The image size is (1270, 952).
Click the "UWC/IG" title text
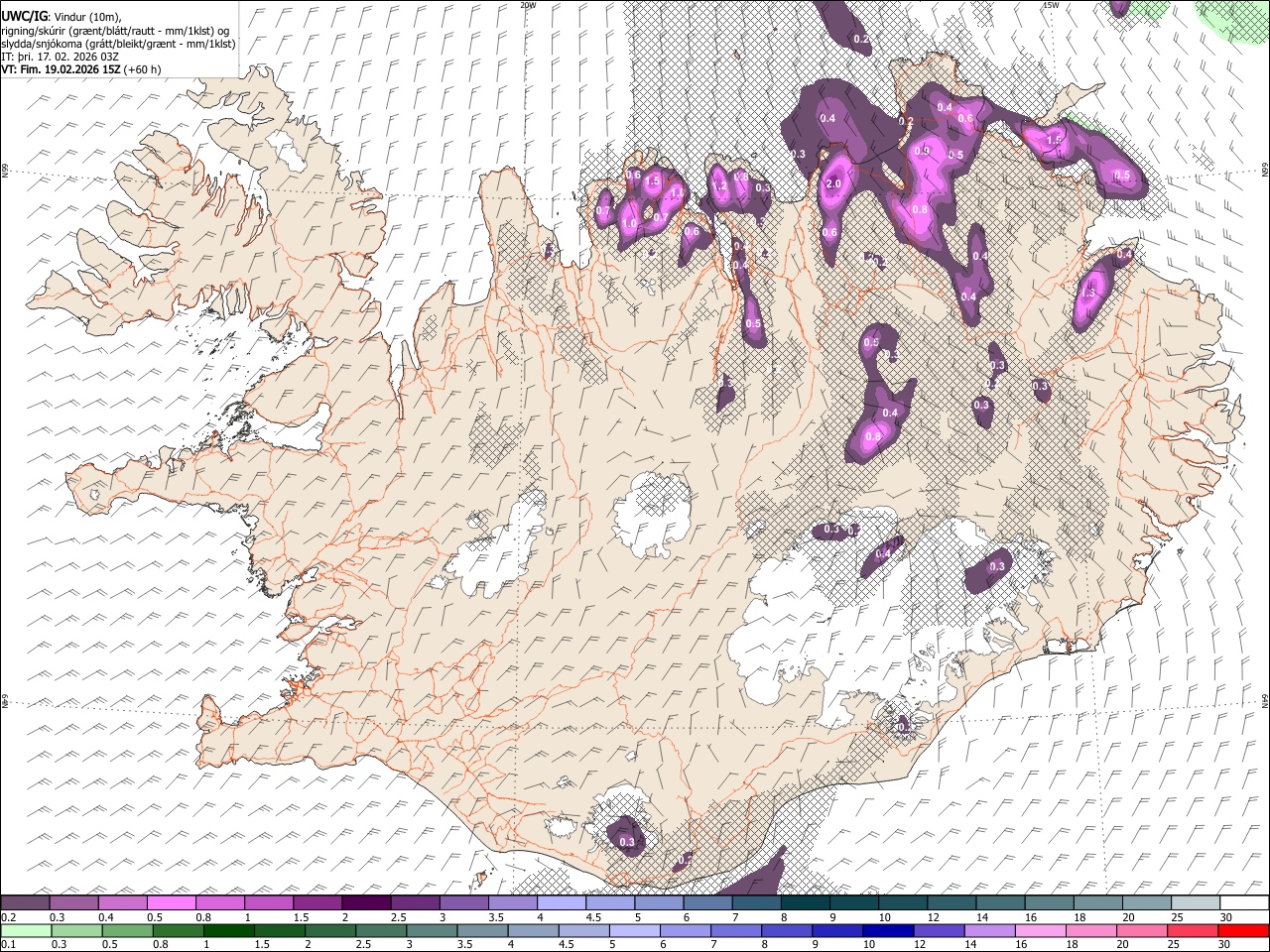(x=24, y=16)
